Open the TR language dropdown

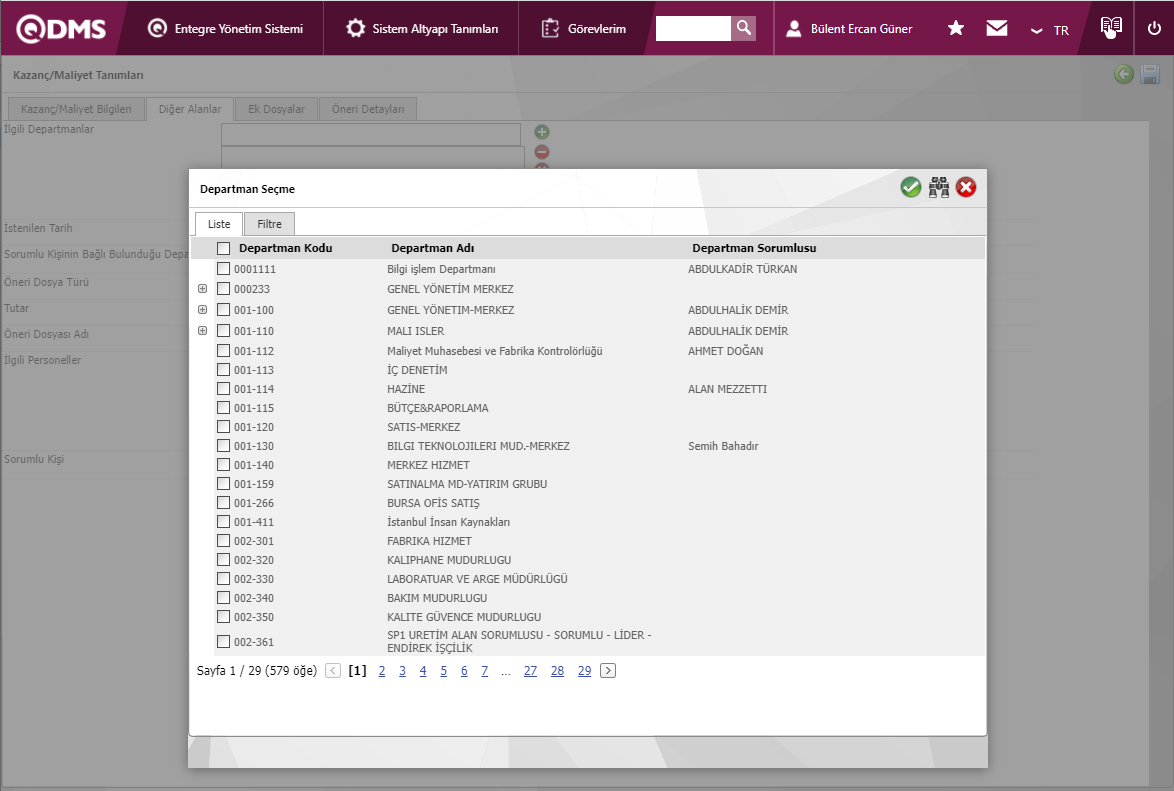pyautogui.click(x=1050, y=30)
